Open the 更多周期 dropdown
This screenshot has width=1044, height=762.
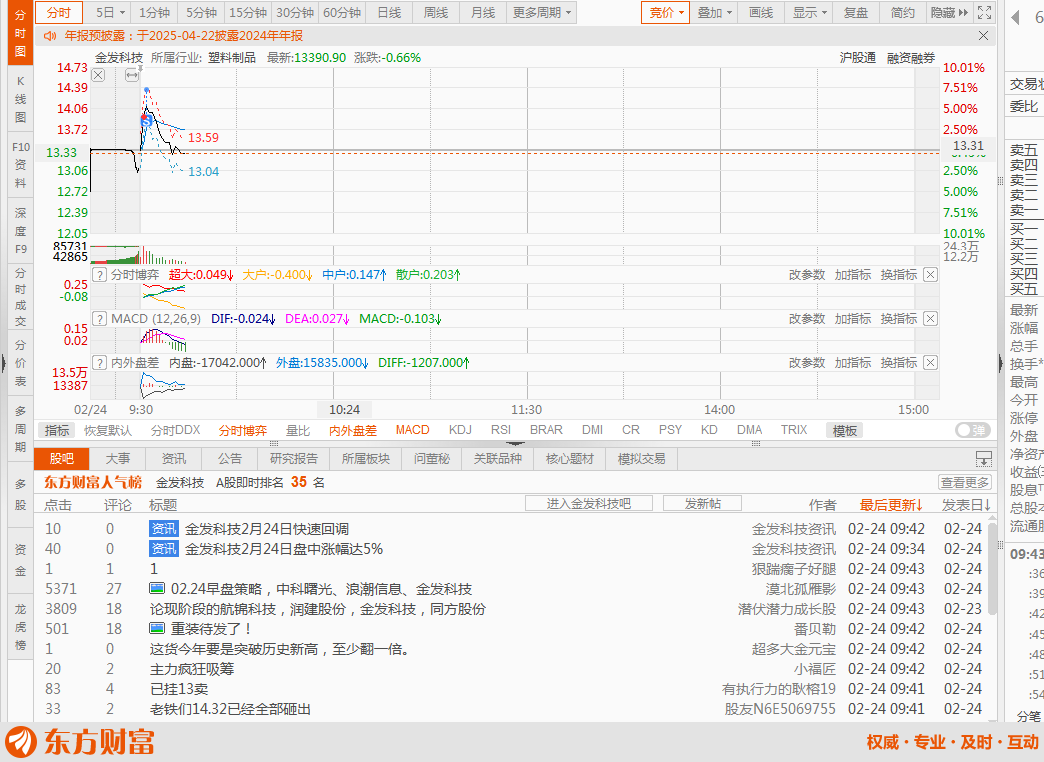542,13
